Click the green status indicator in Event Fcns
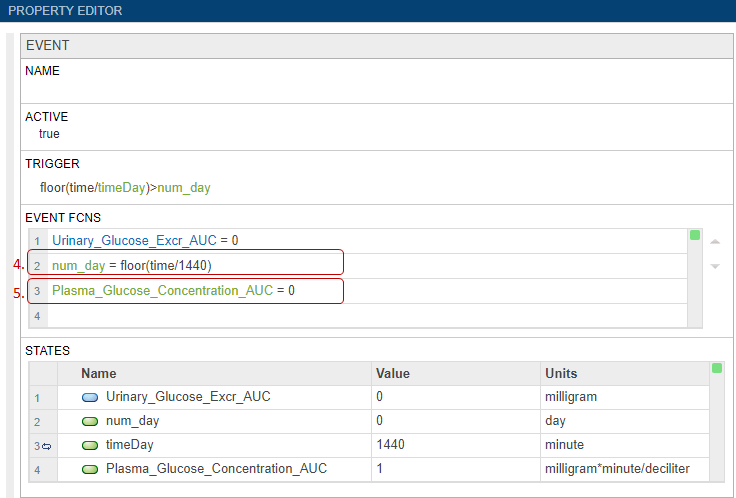 [x=695, y=236]
